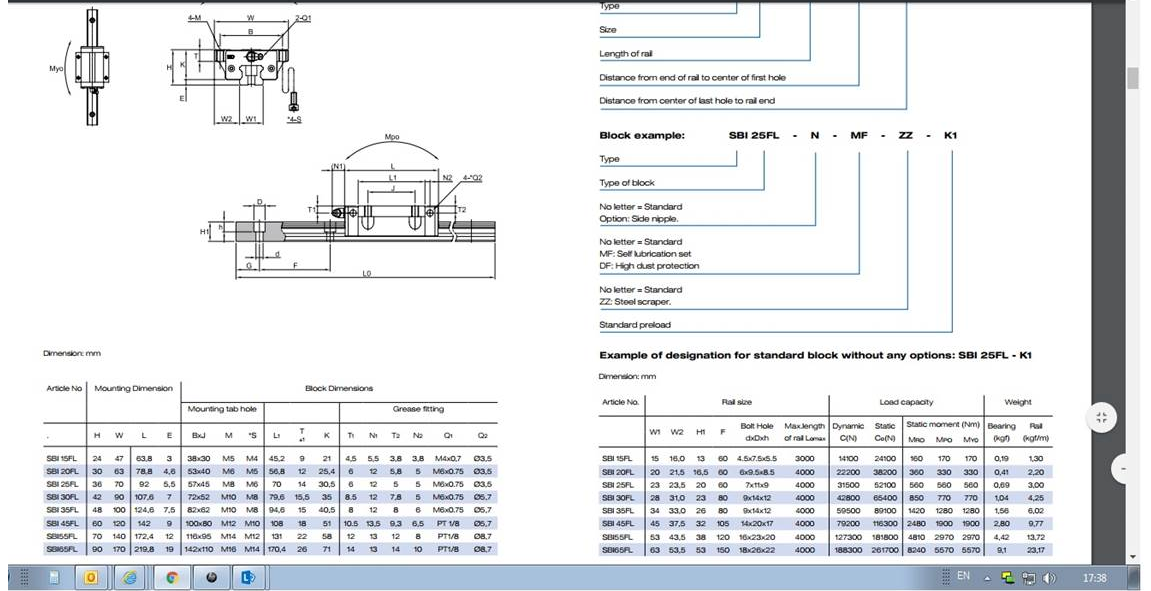
Task: Show hidden tray icons arrow
Action: 987,579
